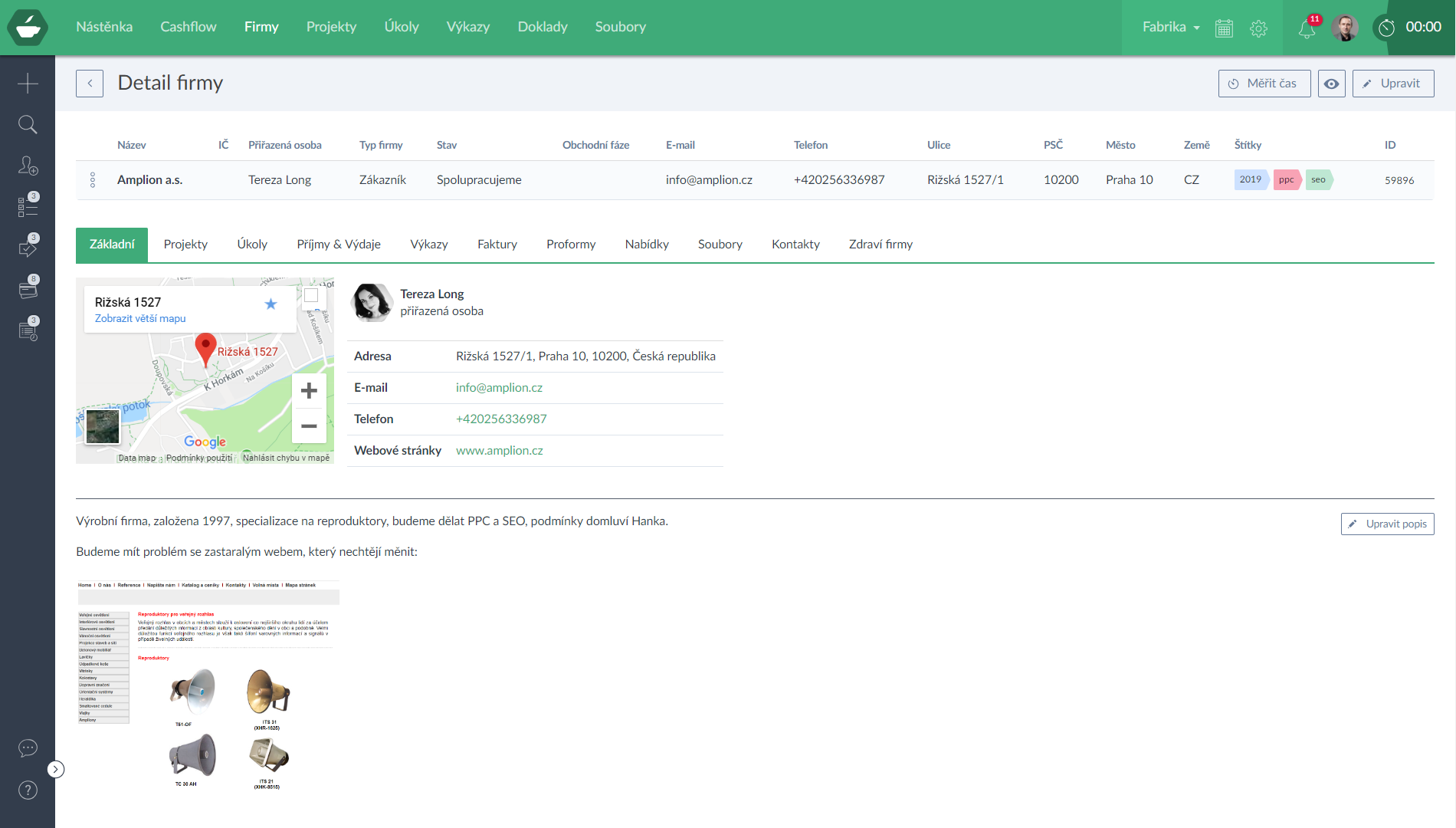Click the plus icon in left sidebar

click(x=28, y=83)
